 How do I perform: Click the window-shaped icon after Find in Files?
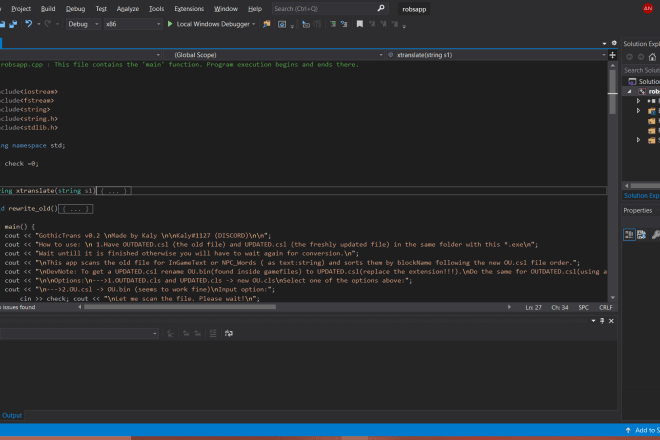click(x=282, y=24)
